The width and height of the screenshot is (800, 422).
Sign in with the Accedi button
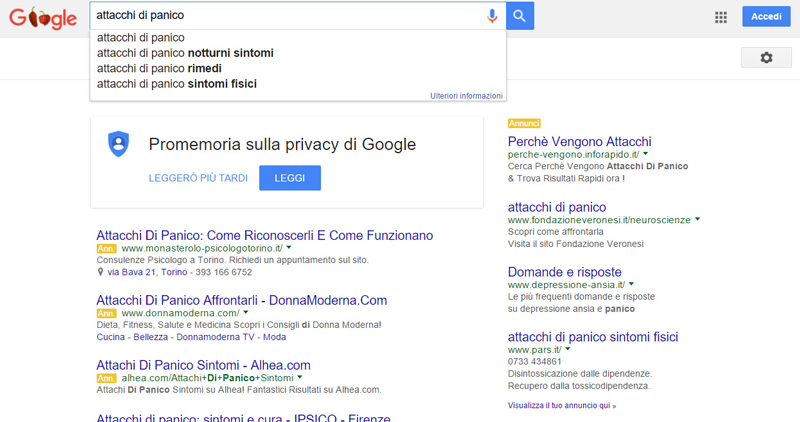click(x=766, y=16)
